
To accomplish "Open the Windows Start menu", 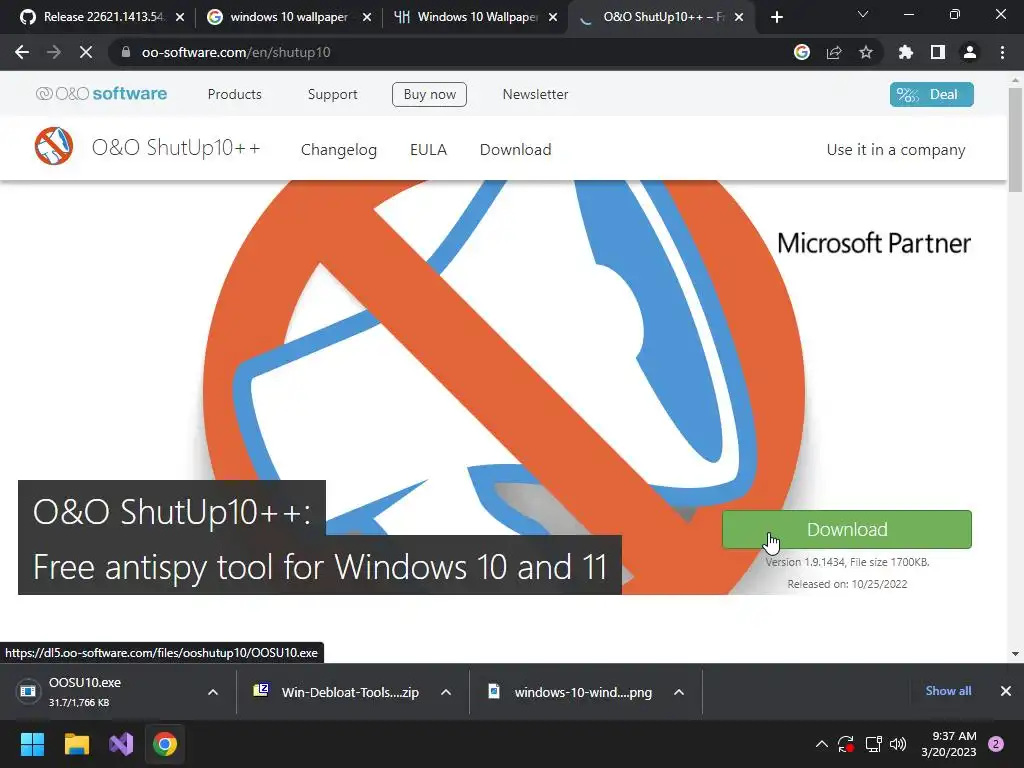I will (x=32, y=744).
